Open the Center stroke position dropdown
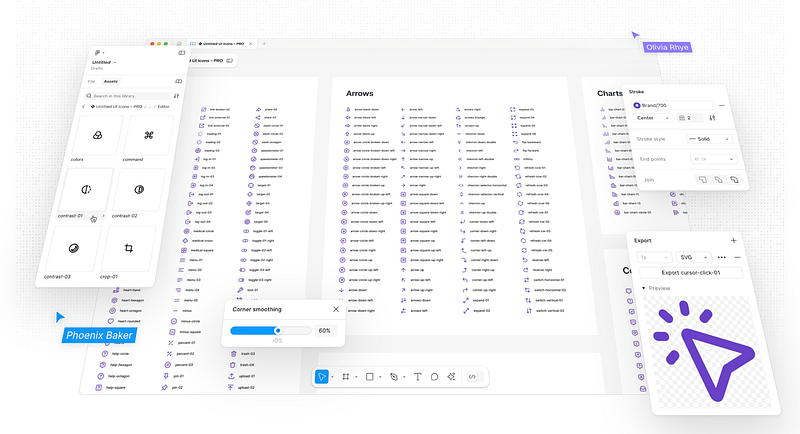Viewport: 800px width, 434px height. tap(653, 118)
